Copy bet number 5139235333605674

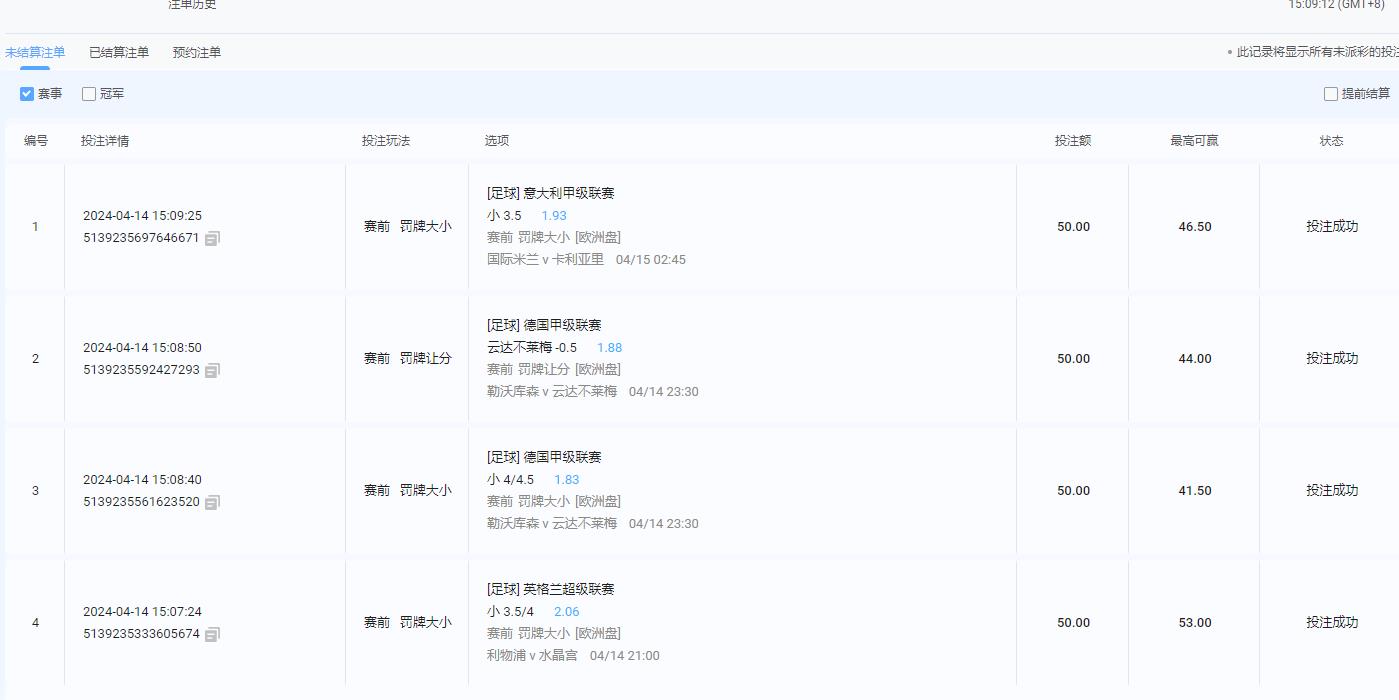212,635
